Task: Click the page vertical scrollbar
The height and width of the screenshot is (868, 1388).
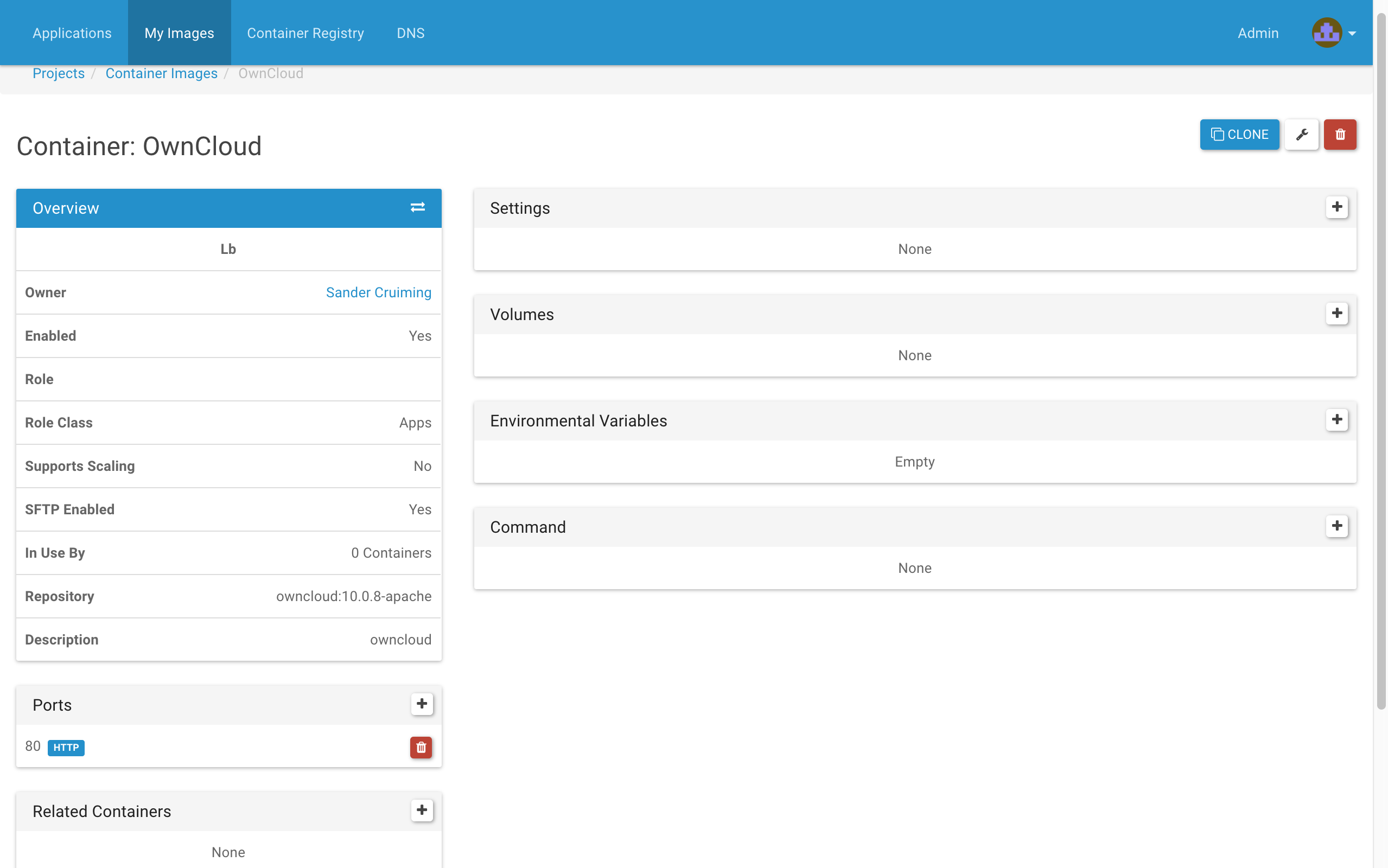Action: click(1380, 362)
